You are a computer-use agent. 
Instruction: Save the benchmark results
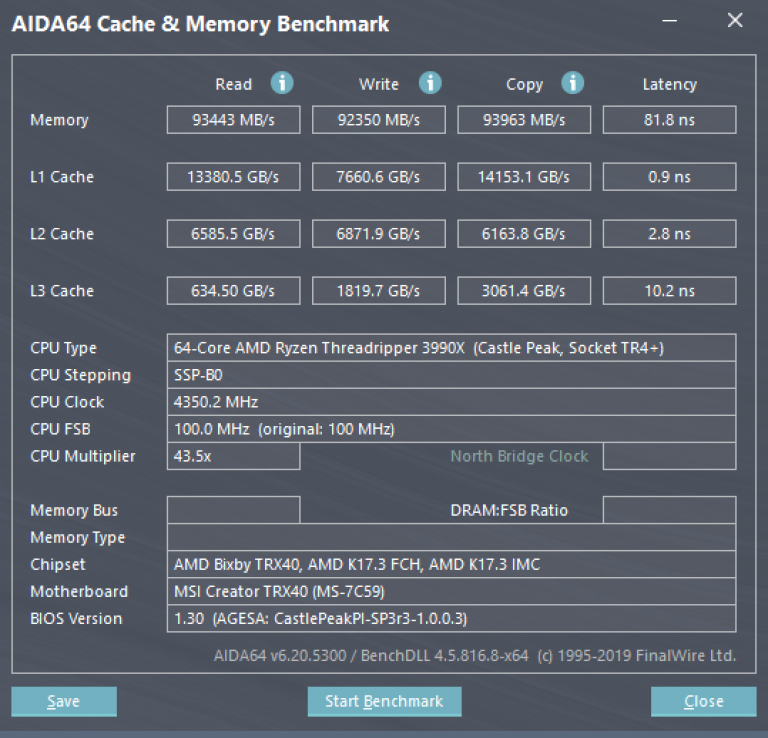[x=64, y=701]
